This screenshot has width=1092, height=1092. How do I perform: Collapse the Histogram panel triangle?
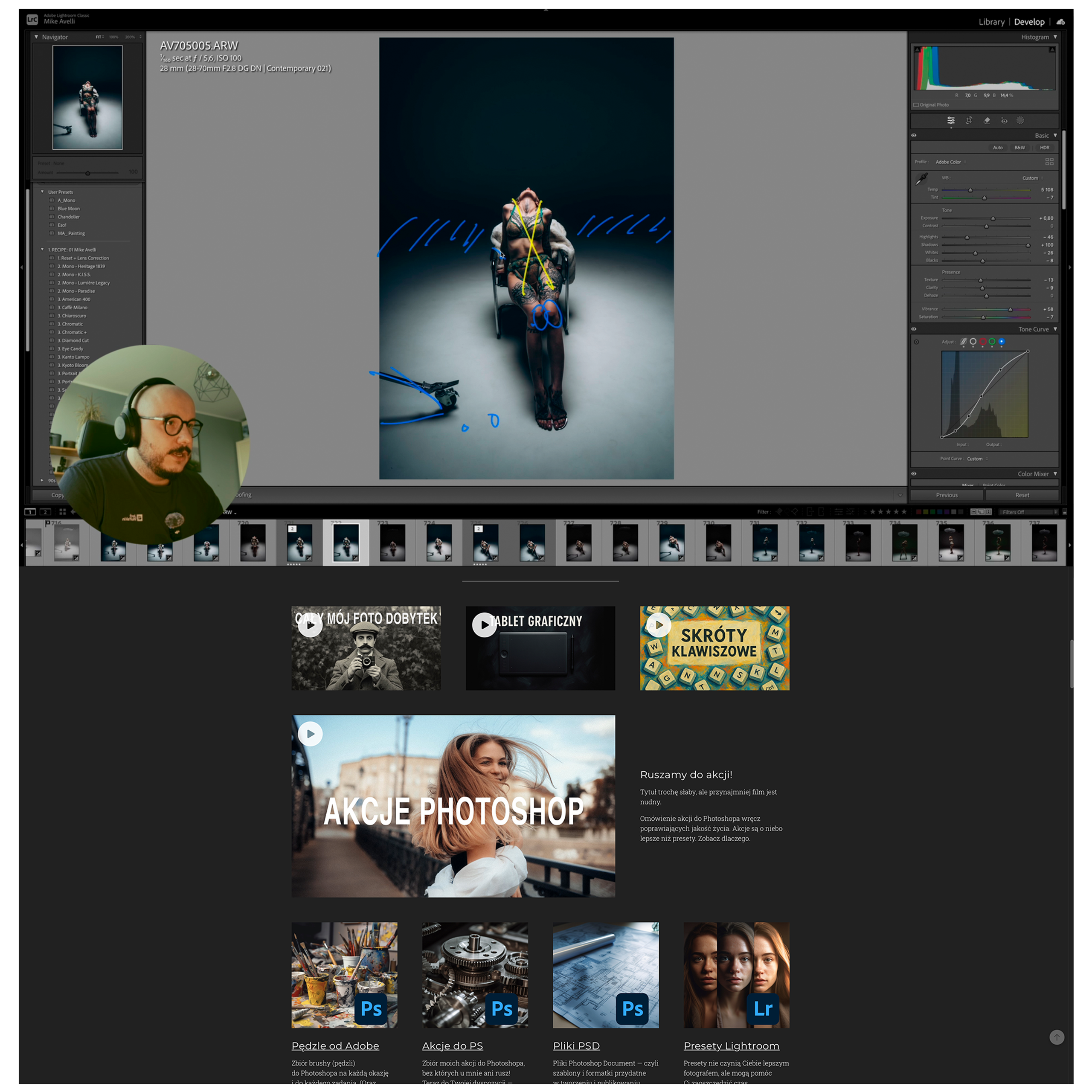1055,37
